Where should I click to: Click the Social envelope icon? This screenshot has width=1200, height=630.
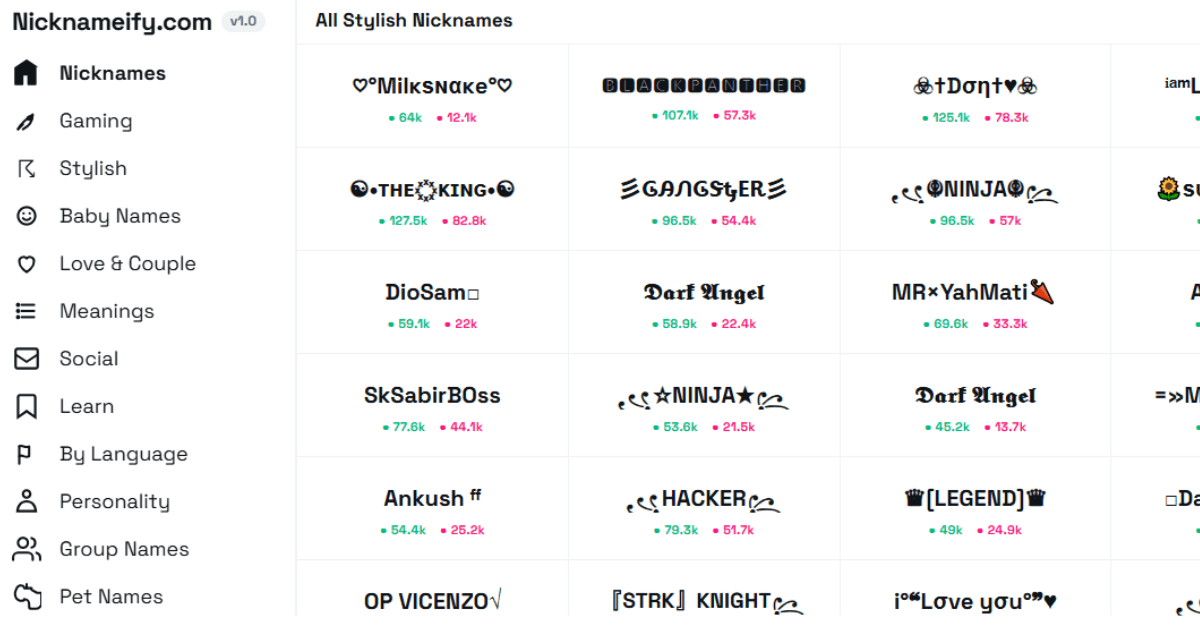(26, 359)
